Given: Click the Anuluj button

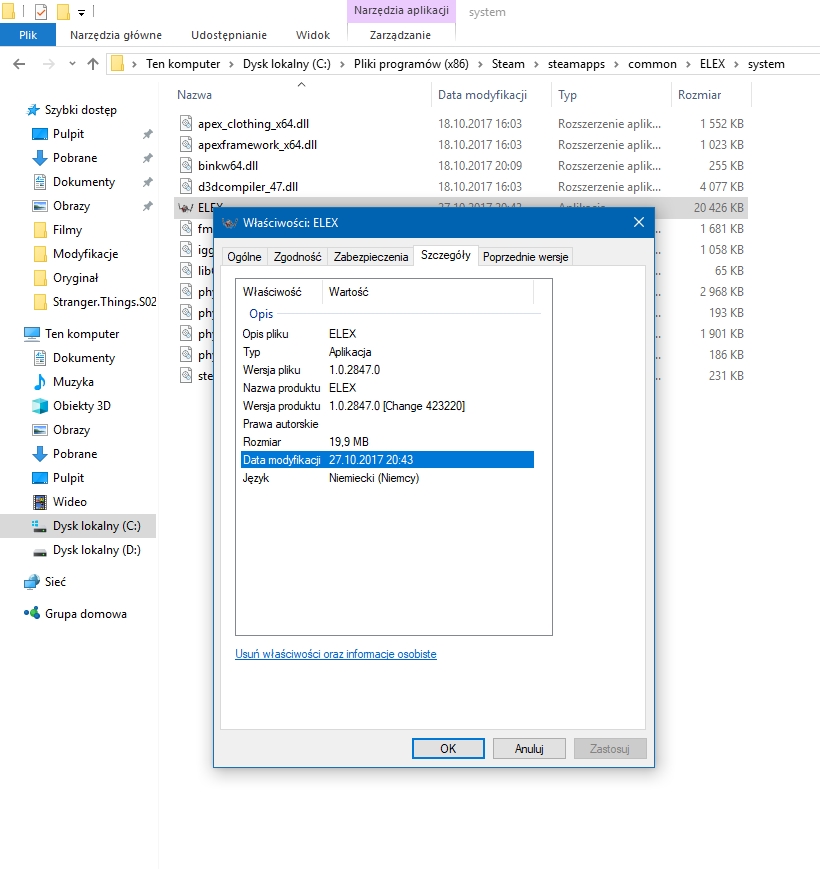Looking at the screenshot, I should click(529, 749).
